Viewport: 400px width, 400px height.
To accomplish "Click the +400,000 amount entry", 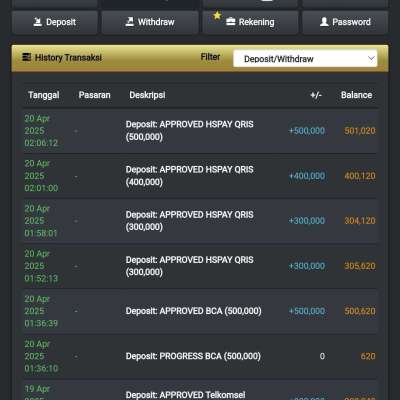I will click(307, 176).
